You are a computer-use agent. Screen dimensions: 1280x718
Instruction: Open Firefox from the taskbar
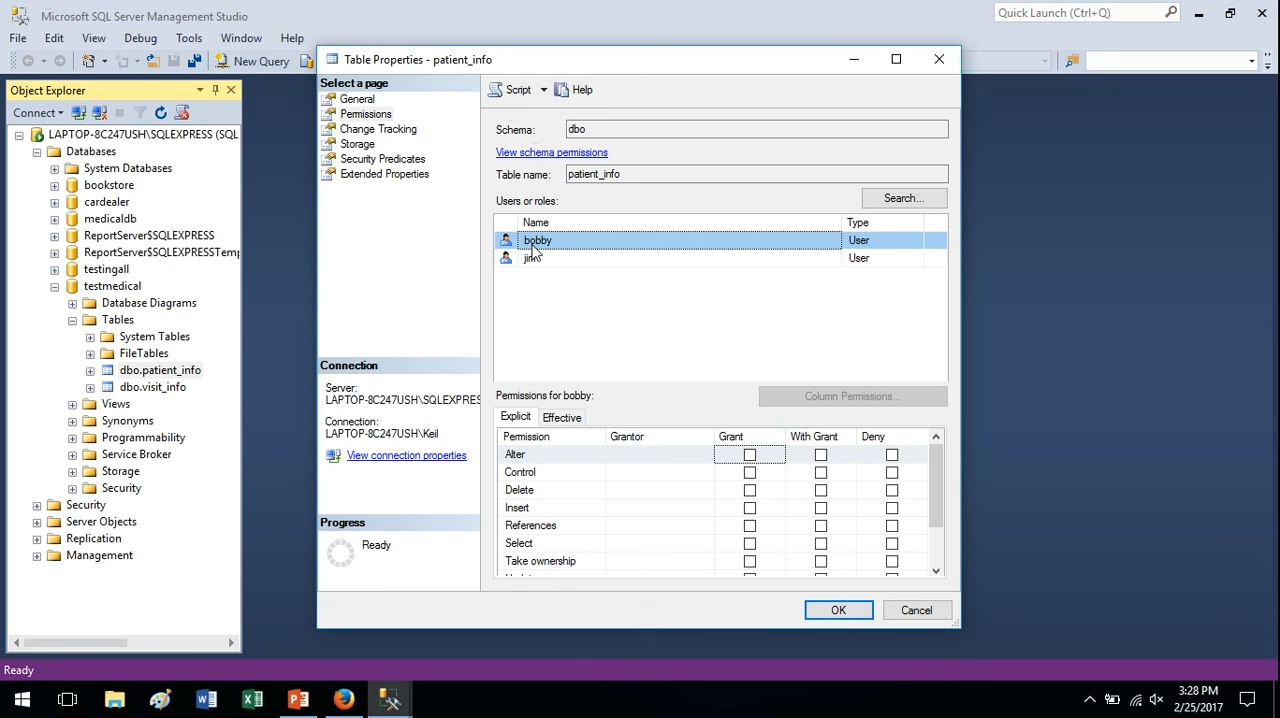click(x=343, y=699)
